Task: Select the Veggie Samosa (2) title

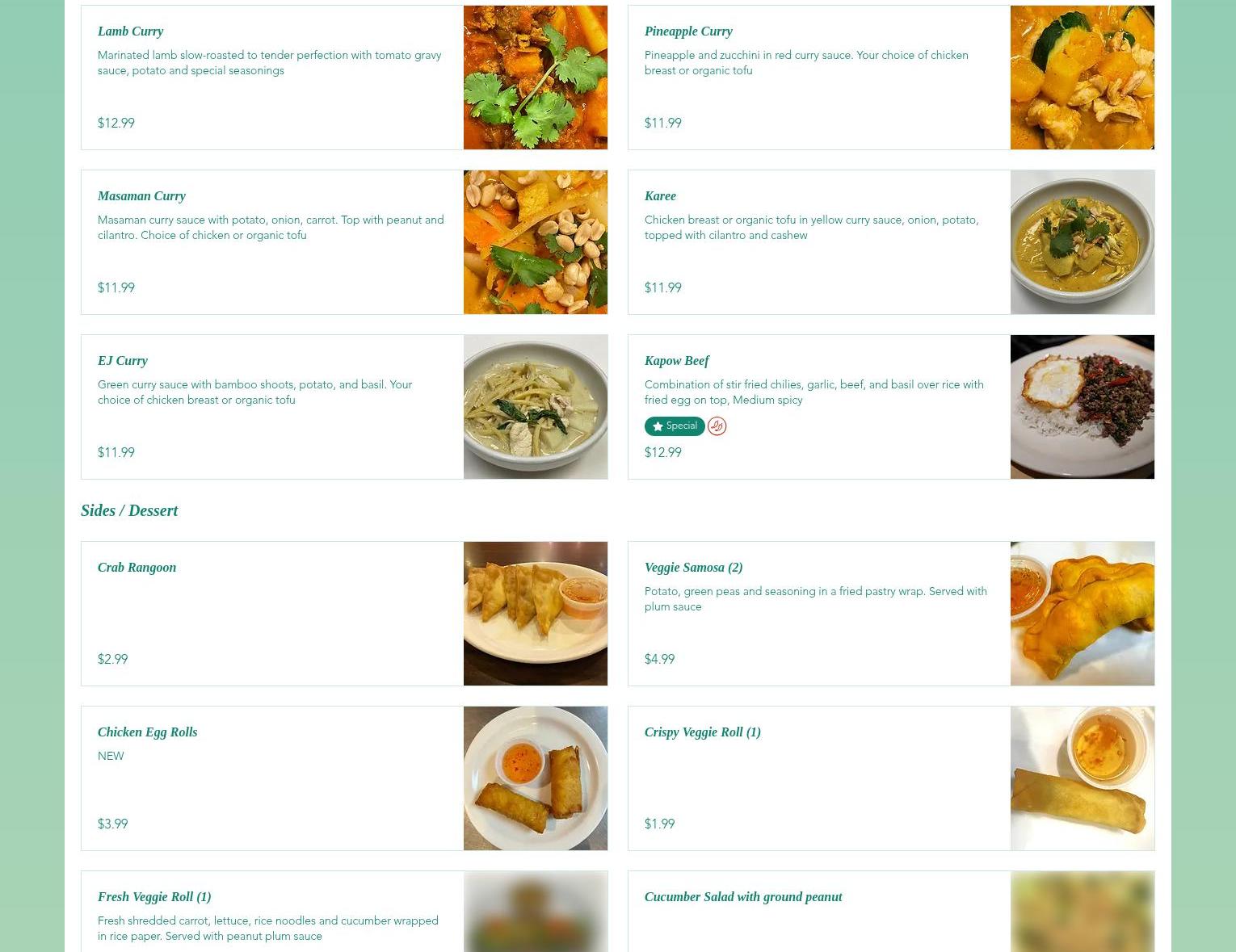Action: [693, 567]
